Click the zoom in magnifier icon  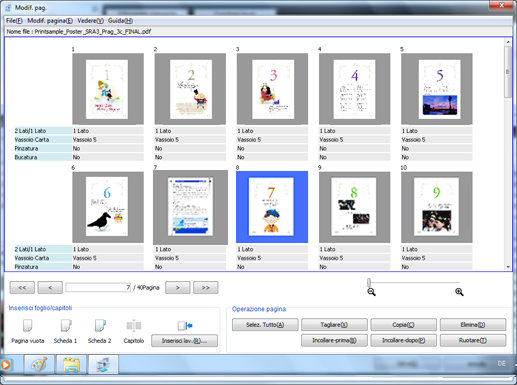[x=459, y=292]
